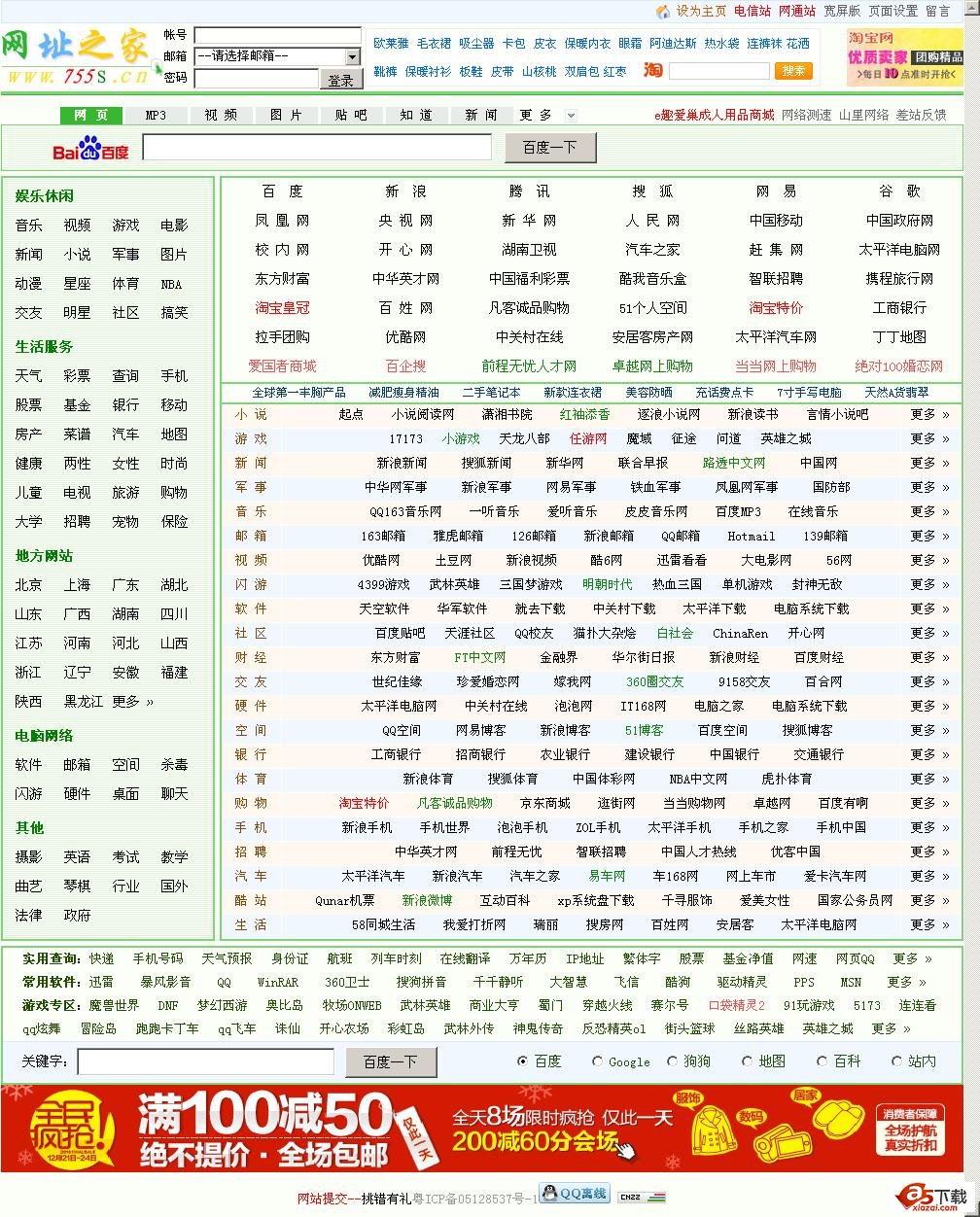
Task: Click the QQ离线 chat badge
Action: click(x=575, y=1193)
